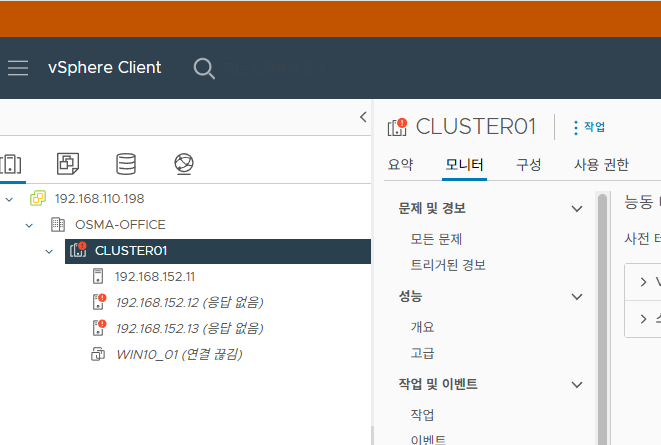Switch to Networking inventory view
This screenshot has width=661, height=445.
point(184,164)
